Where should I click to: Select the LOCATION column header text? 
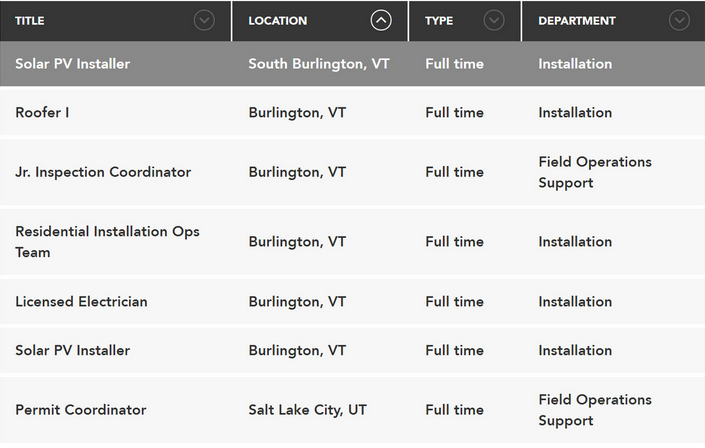point(278,21)
